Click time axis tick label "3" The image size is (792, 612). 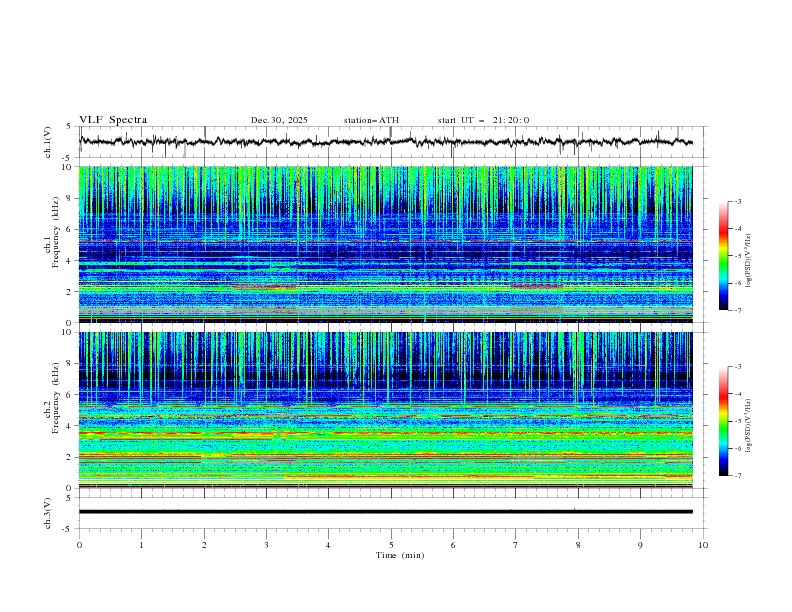[266, 545]
